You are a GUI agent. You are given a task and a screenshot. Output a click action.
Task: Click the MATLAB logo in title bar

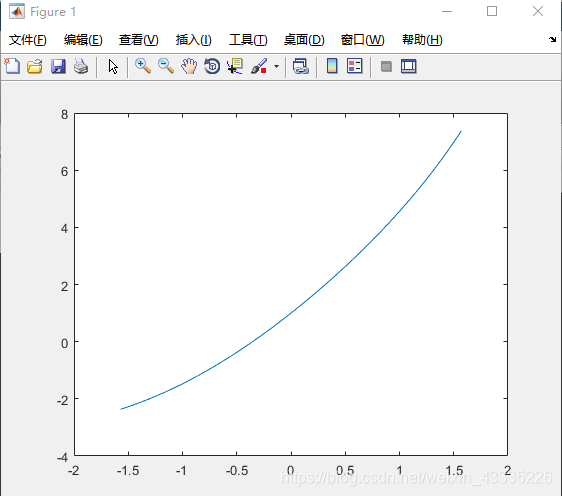click(17, 11)
